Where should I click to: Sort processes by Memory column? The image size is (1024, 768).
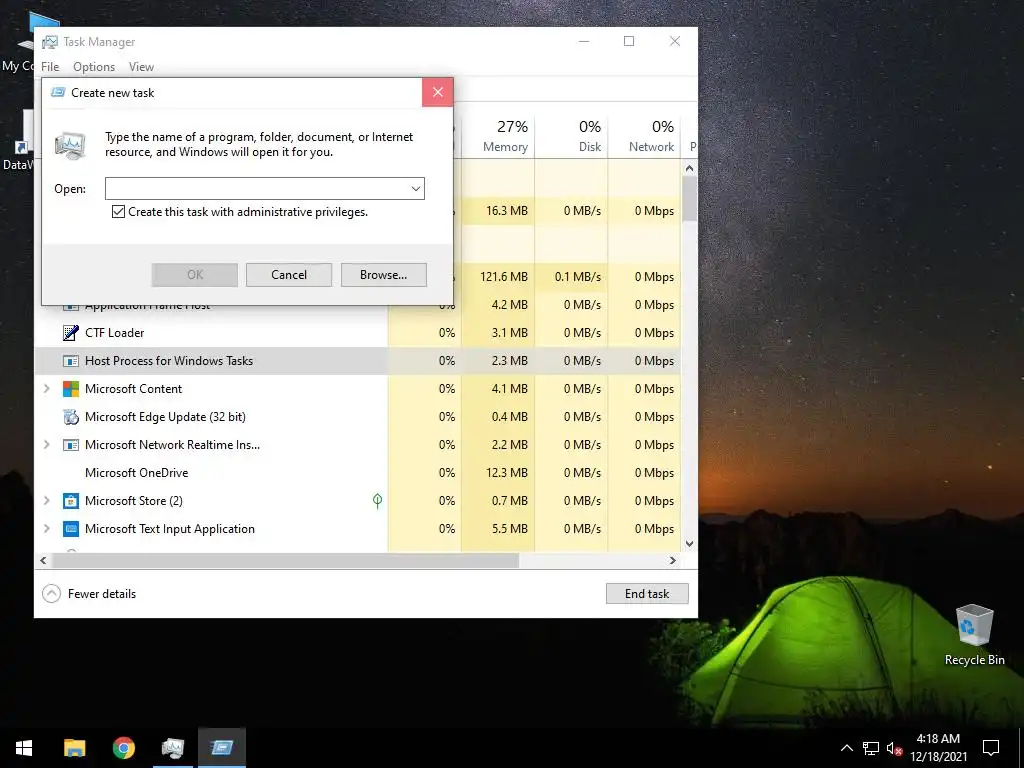[x=498, y=136]
